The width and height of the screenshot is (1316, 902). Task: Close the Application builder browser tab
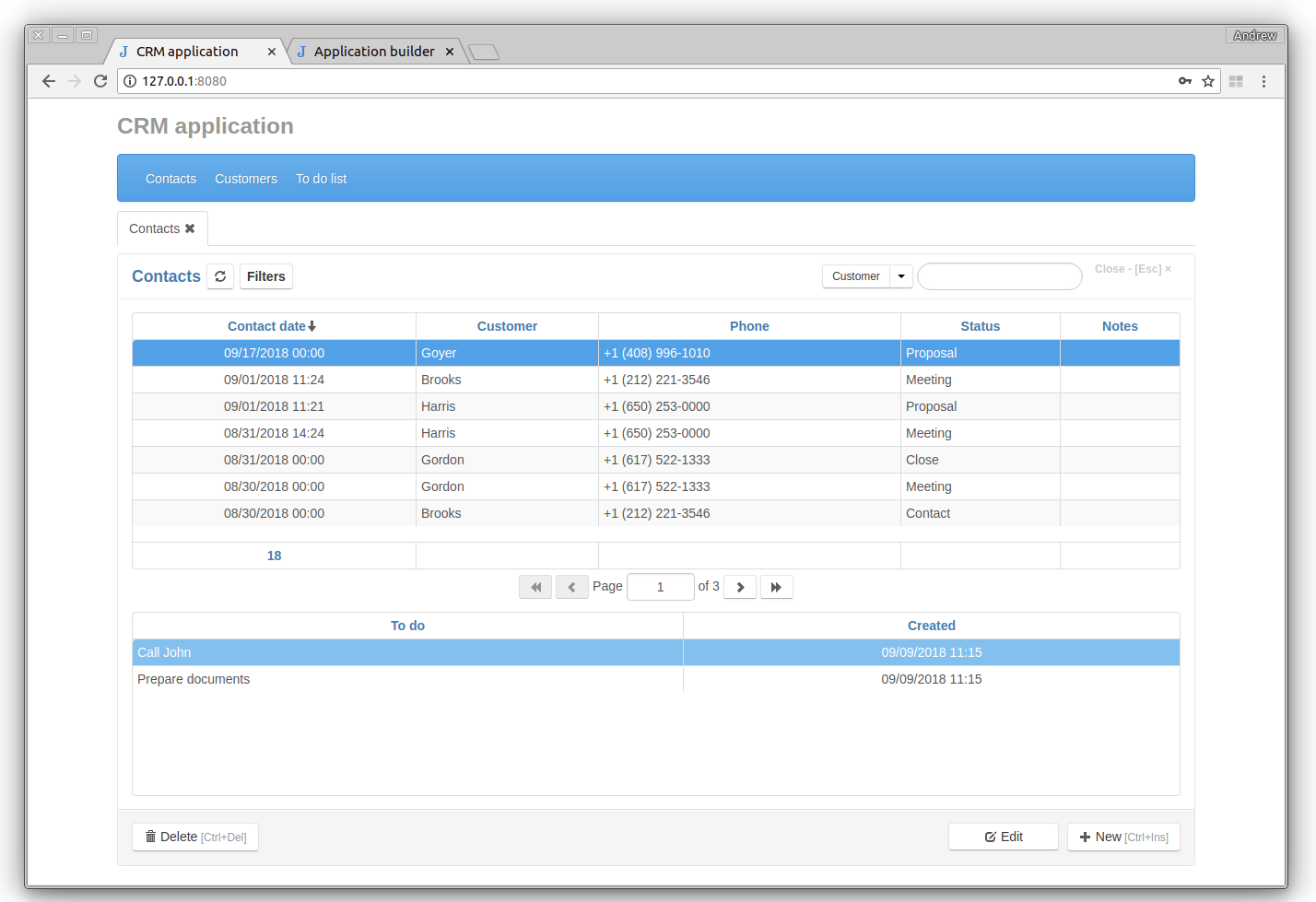[x=450, y=52]
